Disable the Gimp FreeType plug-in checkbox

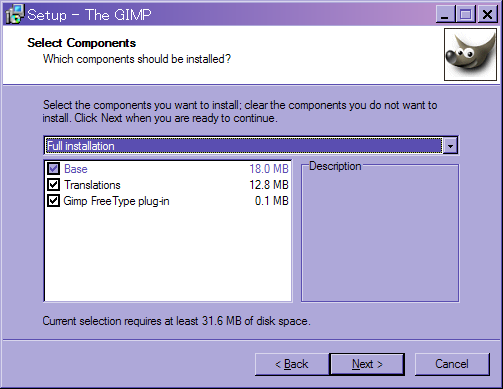point(53,201)
